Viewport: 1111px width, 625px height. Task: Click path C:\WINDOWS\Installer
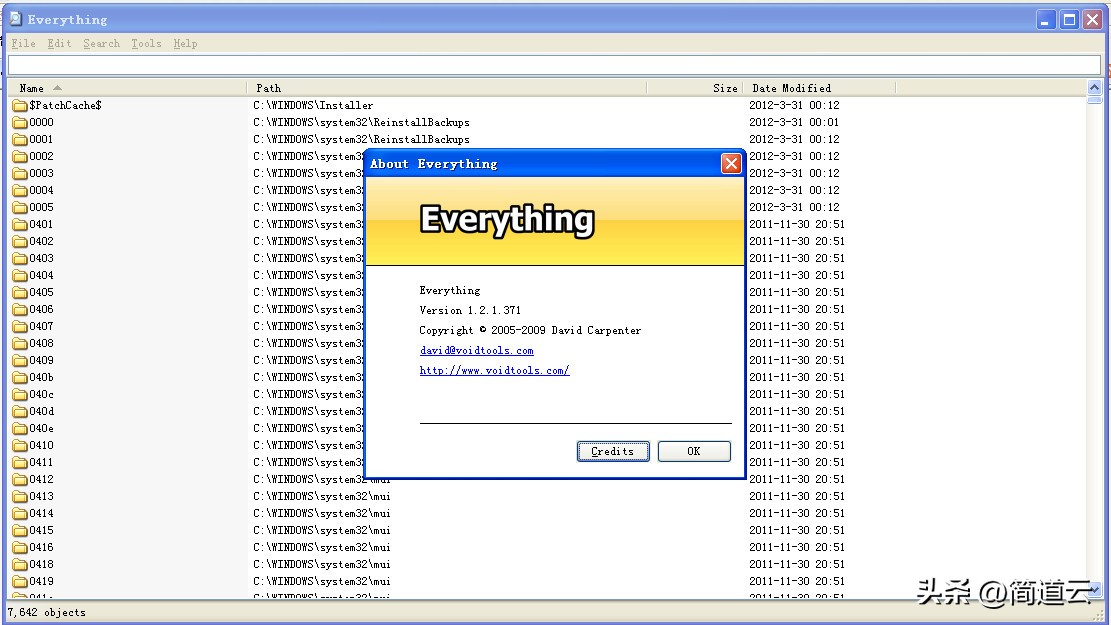pos(313,105)
